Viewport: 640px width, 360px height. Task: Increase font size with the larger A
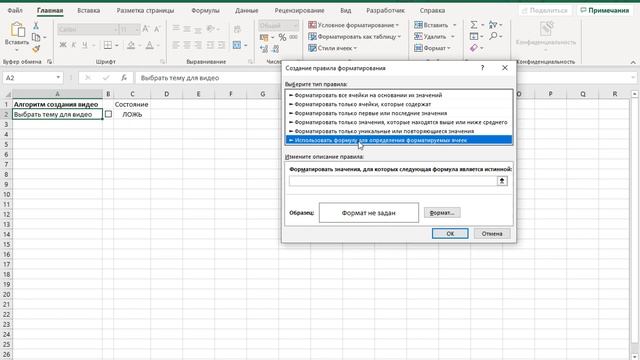click(x=146, y=29)
